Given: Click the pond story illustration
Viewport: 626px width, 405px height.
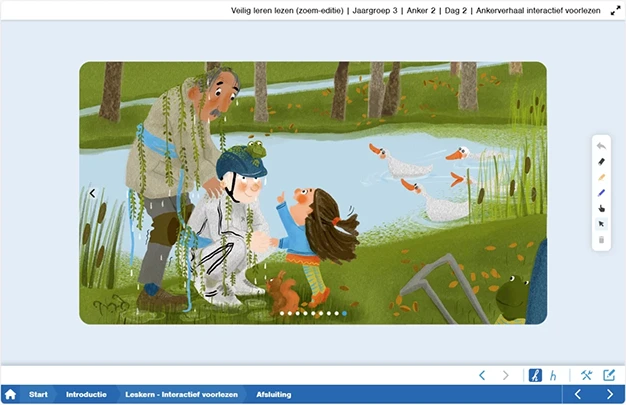Looking at the screenshot, I should [313, 193].
